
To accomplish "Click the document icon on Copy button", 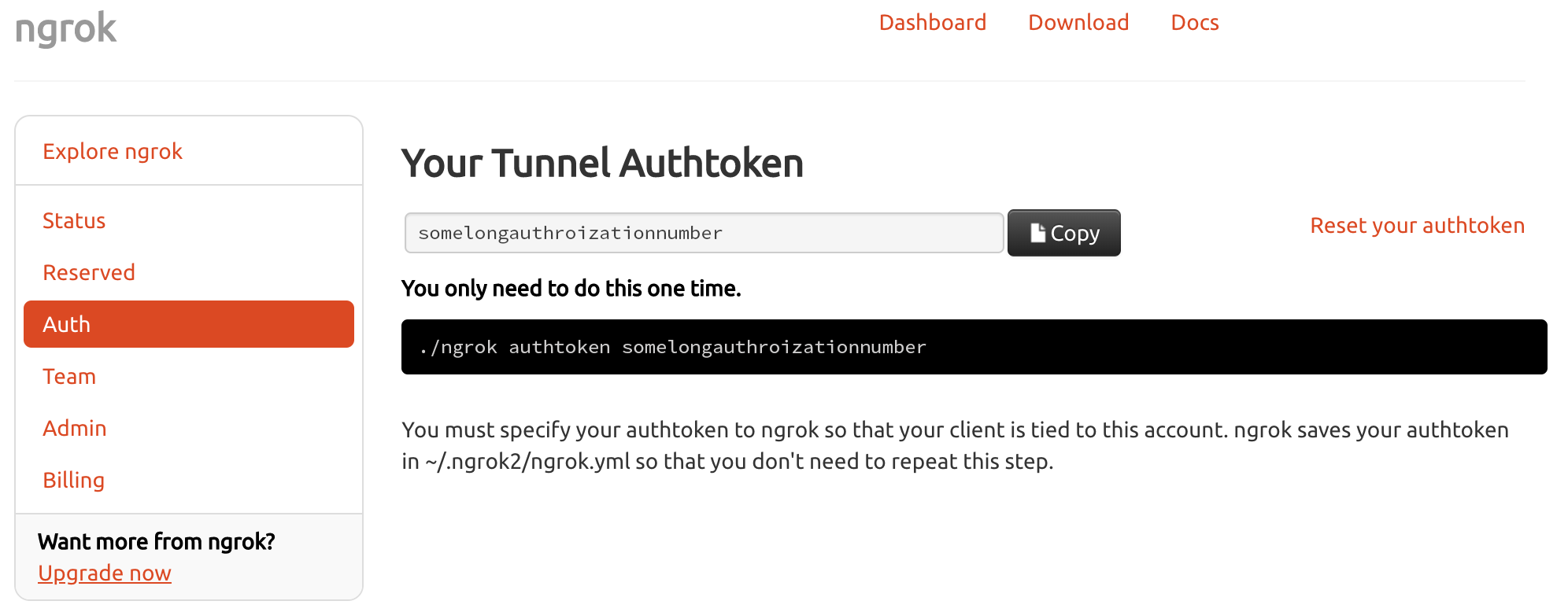I will tap(1037, 233).
